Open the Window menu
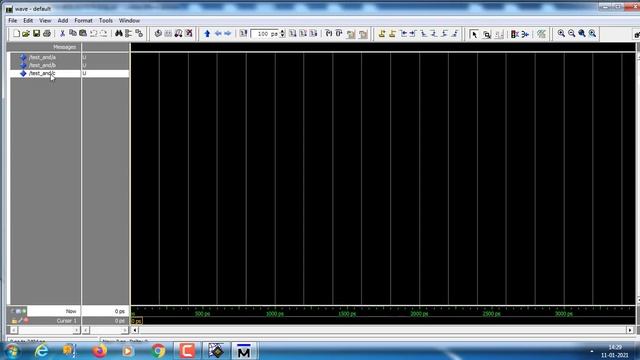The height and width of the screenshot is (360, 640). [129, 20]
